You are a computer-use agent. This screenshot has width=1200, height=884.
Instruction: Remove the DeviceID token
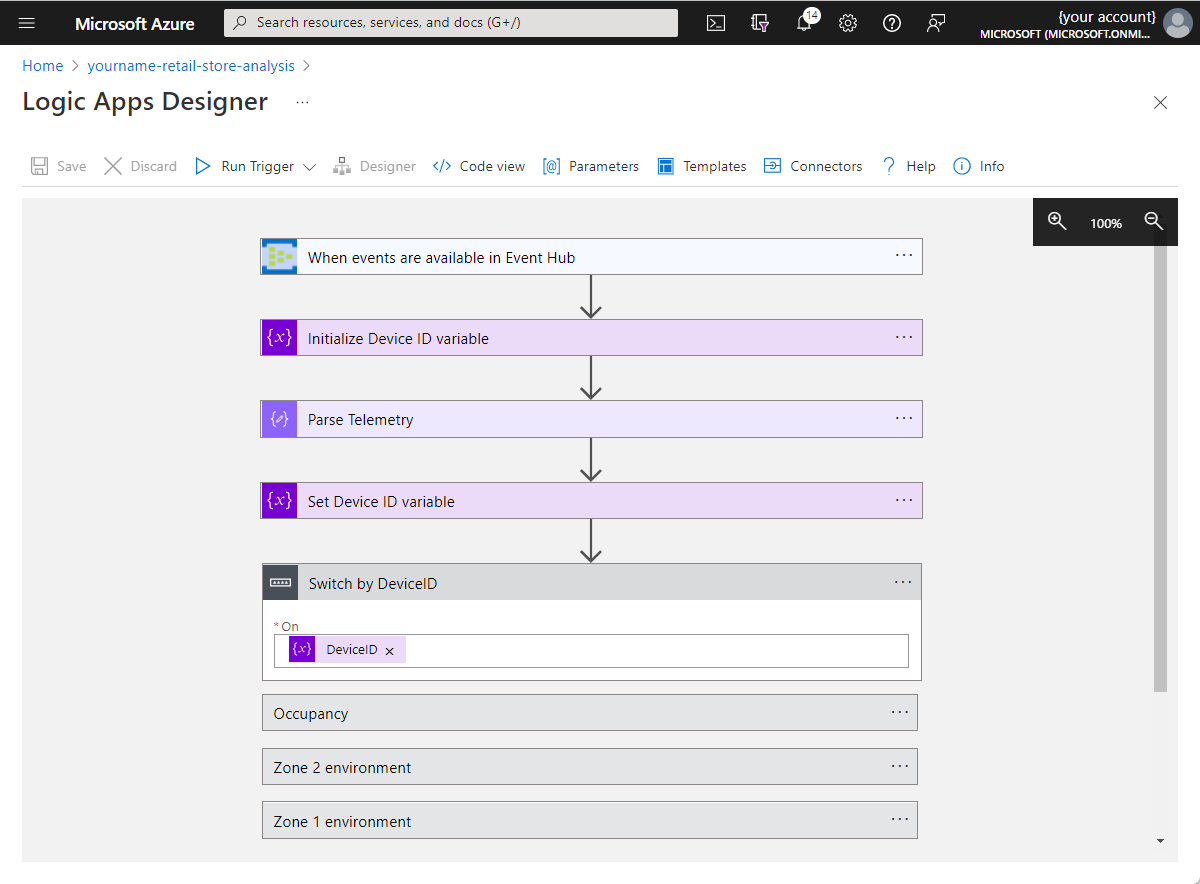pos(390,649)
